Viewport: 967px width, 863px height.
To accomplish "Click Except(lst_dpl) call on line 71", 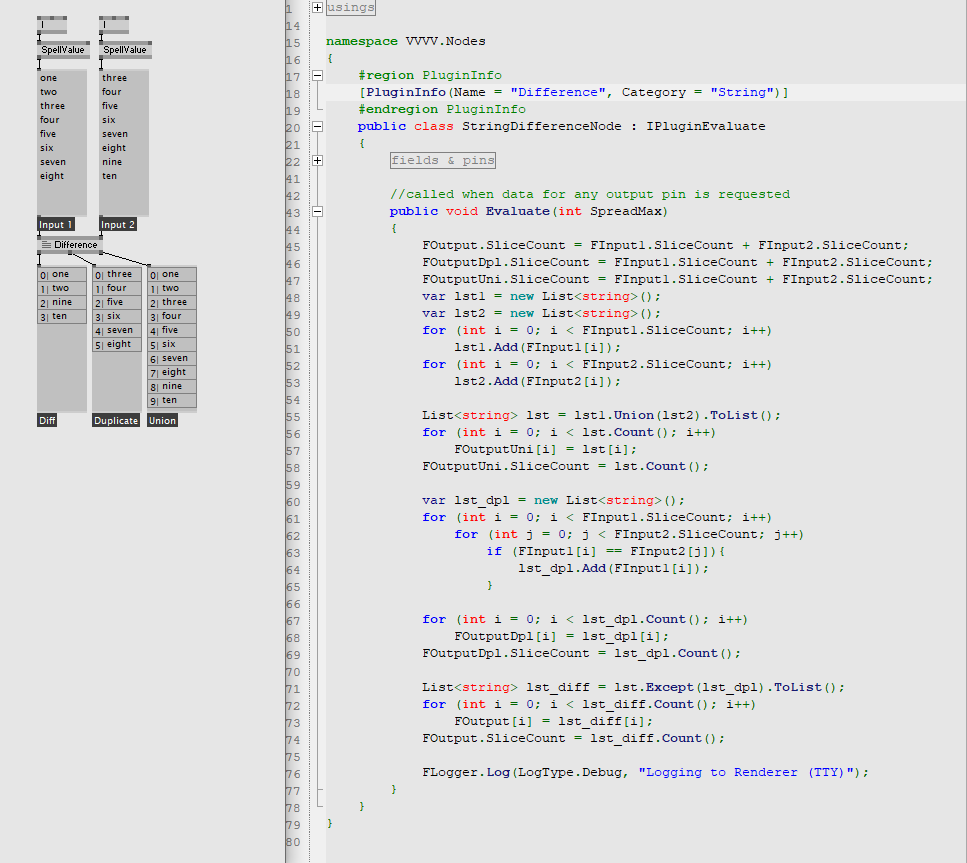I will [707, 687].
